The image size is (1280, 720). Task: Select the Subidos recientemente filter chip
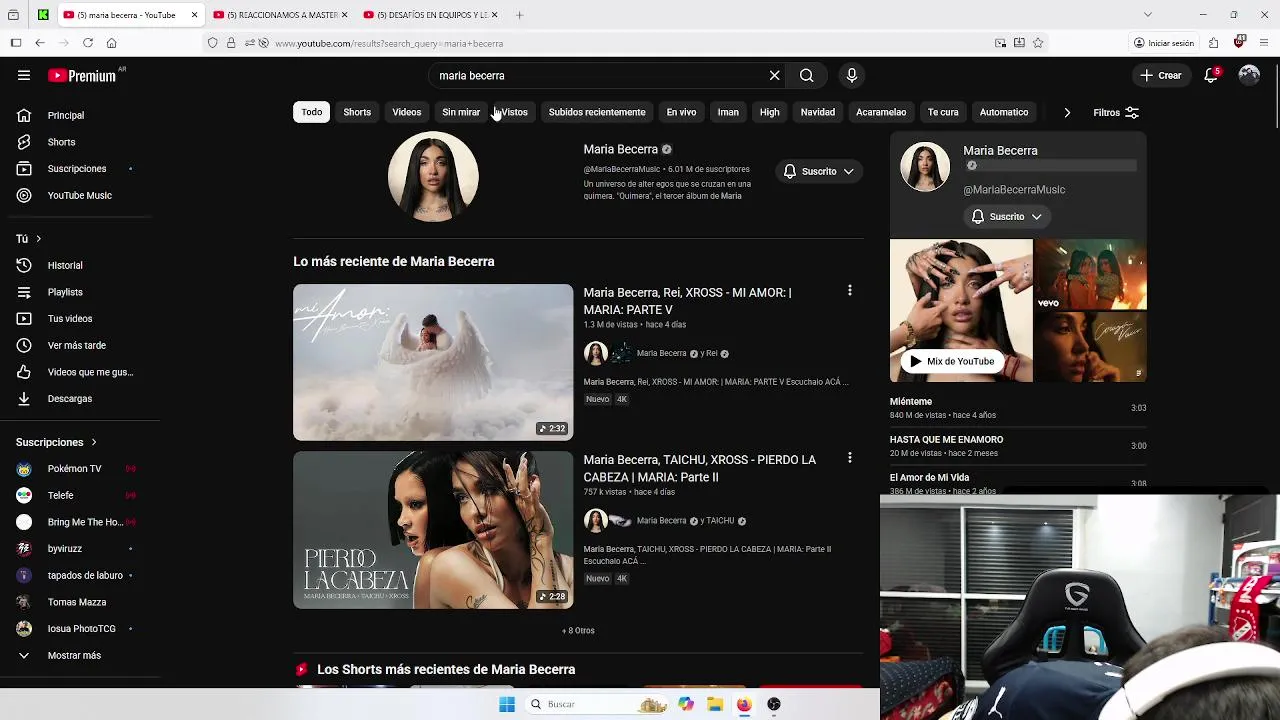[597, 112]
